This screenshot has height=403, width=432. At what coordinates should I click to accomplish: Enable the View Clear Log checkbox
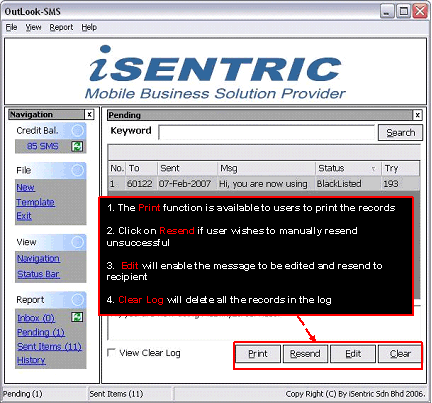coord(111,352)
